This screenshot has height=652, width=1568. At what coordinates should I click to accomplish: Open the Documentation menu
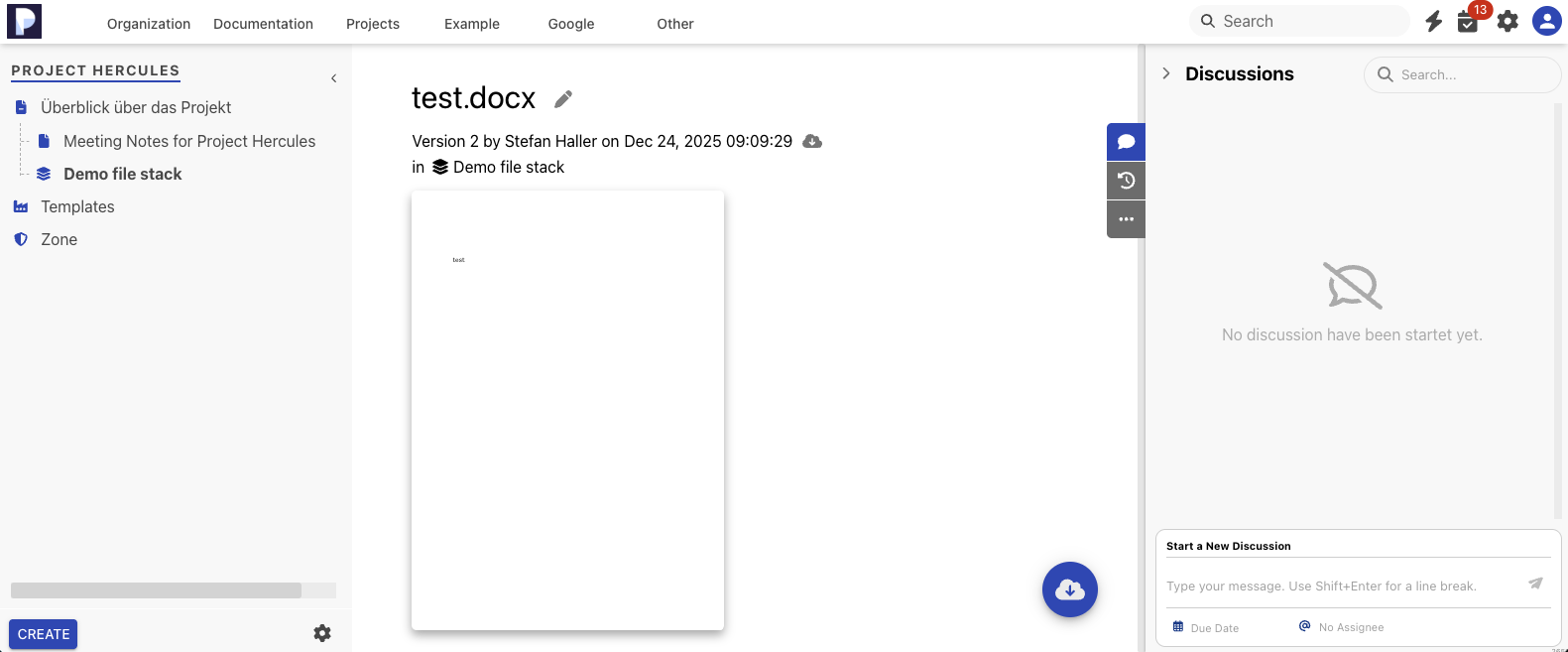263,24
